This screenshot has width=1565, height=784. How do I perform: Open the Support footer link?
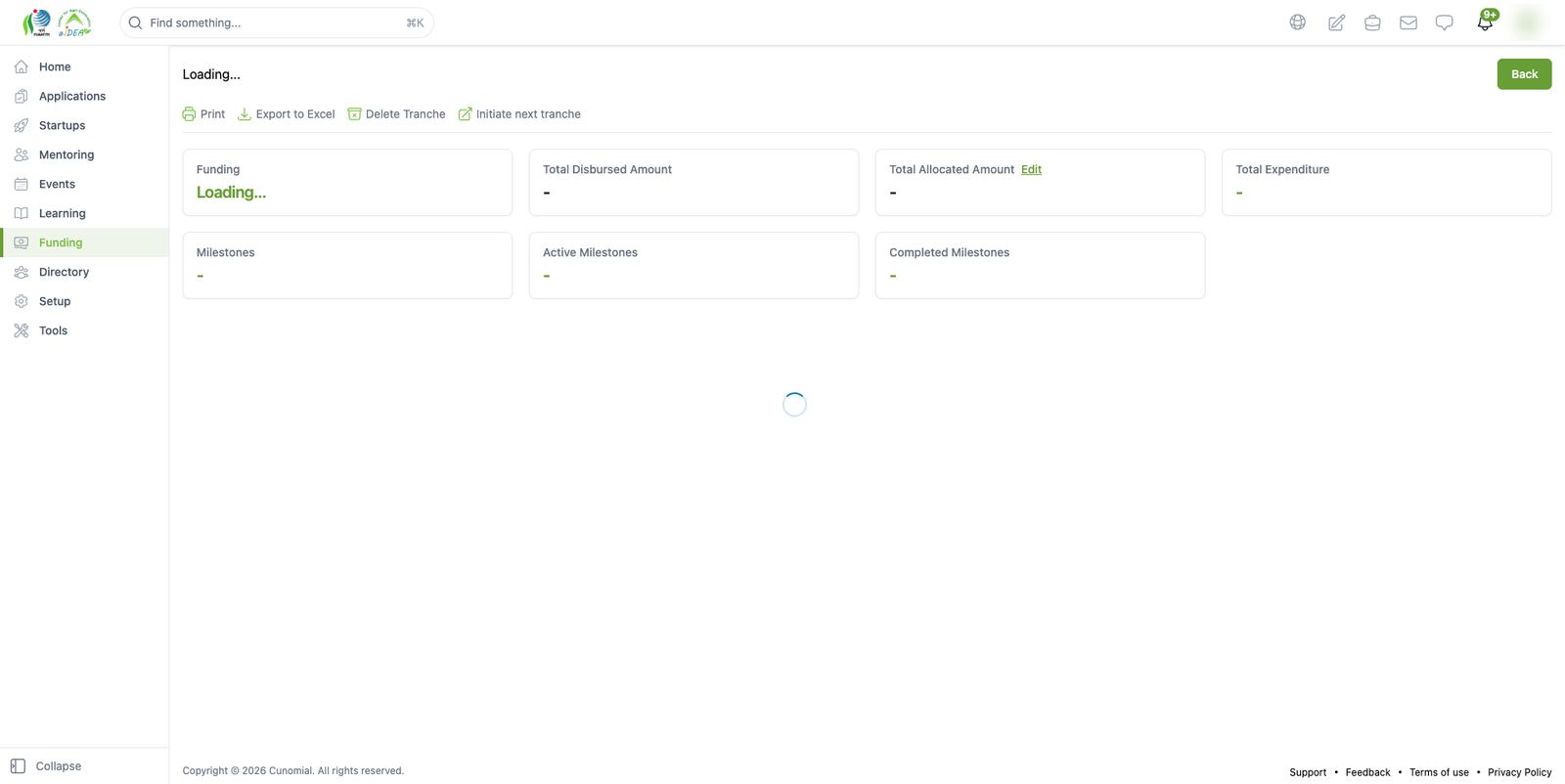tap(1308, 772)
